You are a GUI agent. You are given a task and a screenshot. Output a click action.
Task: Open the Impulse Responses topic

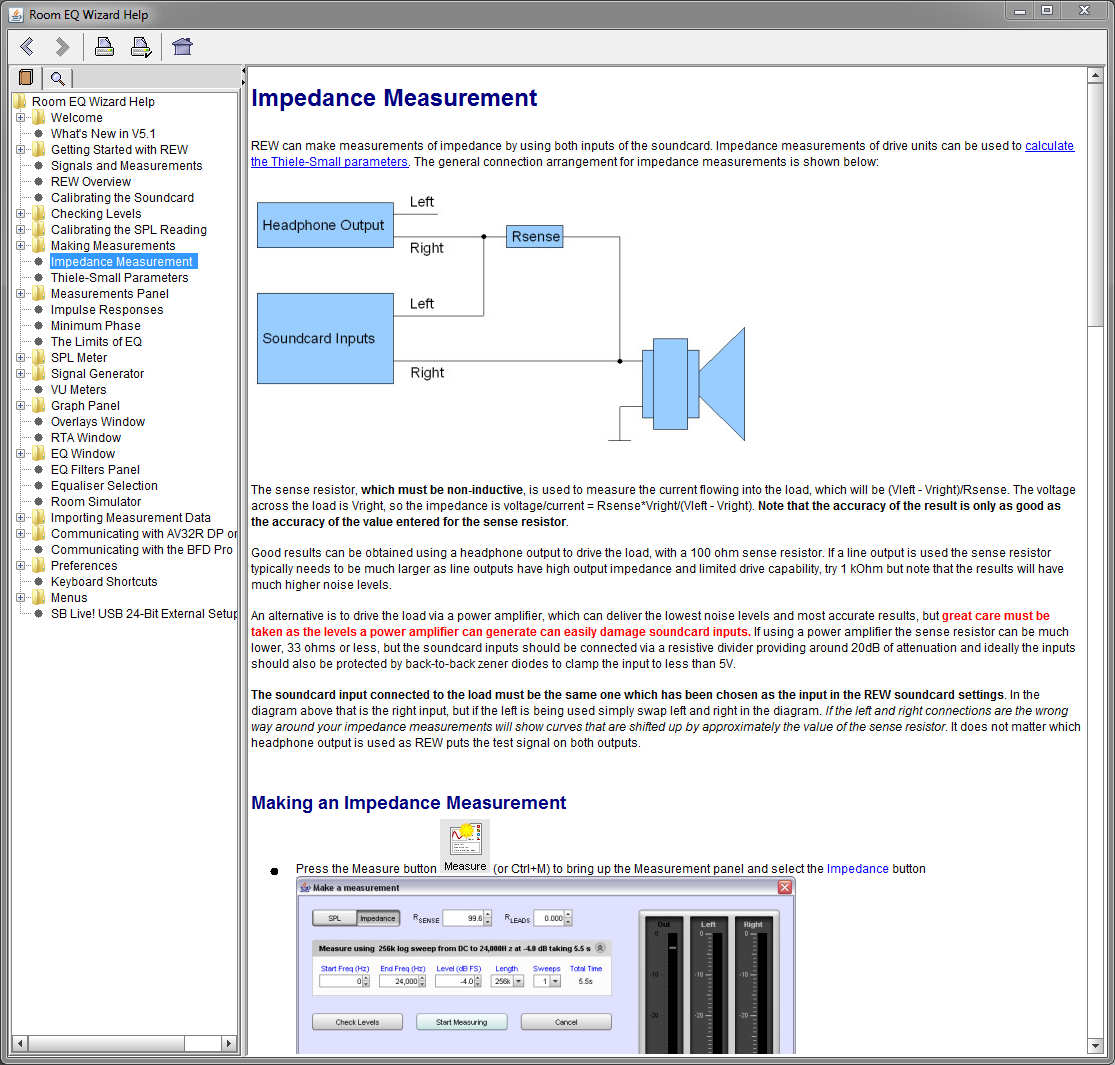[x=107, y=310]
